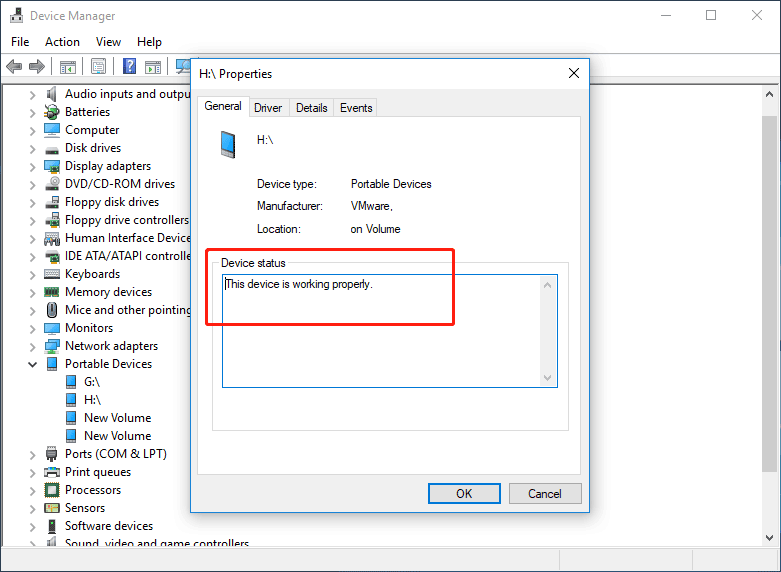The height and width of the screenshot is (572, 781).
Task: Collapse the Portable Devices category
Action: point(33,364)
